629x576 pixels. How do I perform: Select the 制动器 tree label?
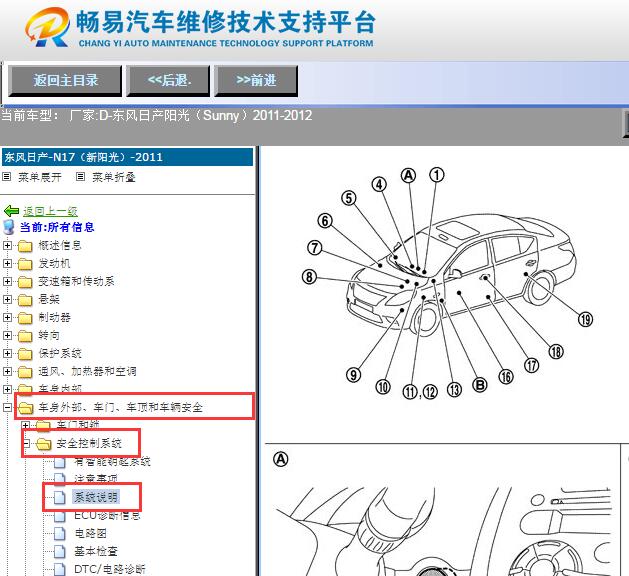54,318
